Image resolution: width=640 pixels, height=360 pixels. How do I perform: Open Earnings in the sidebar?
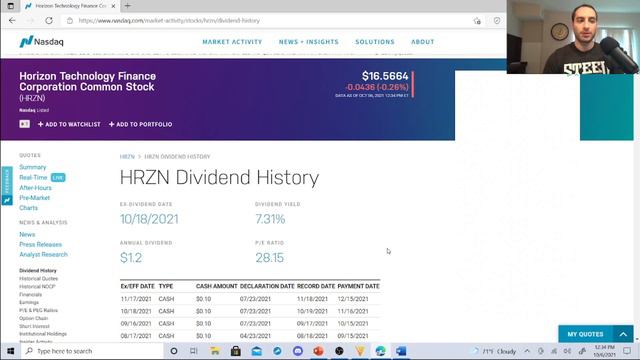(29, 302)
